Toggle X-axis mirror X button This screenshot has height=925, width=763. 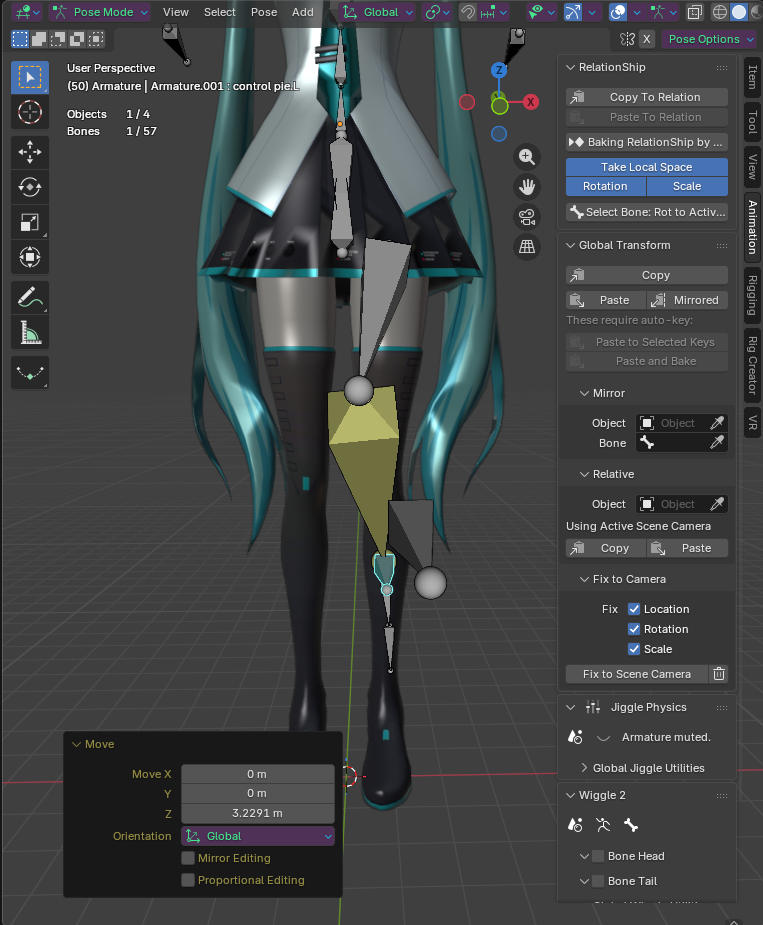(647, 40)
